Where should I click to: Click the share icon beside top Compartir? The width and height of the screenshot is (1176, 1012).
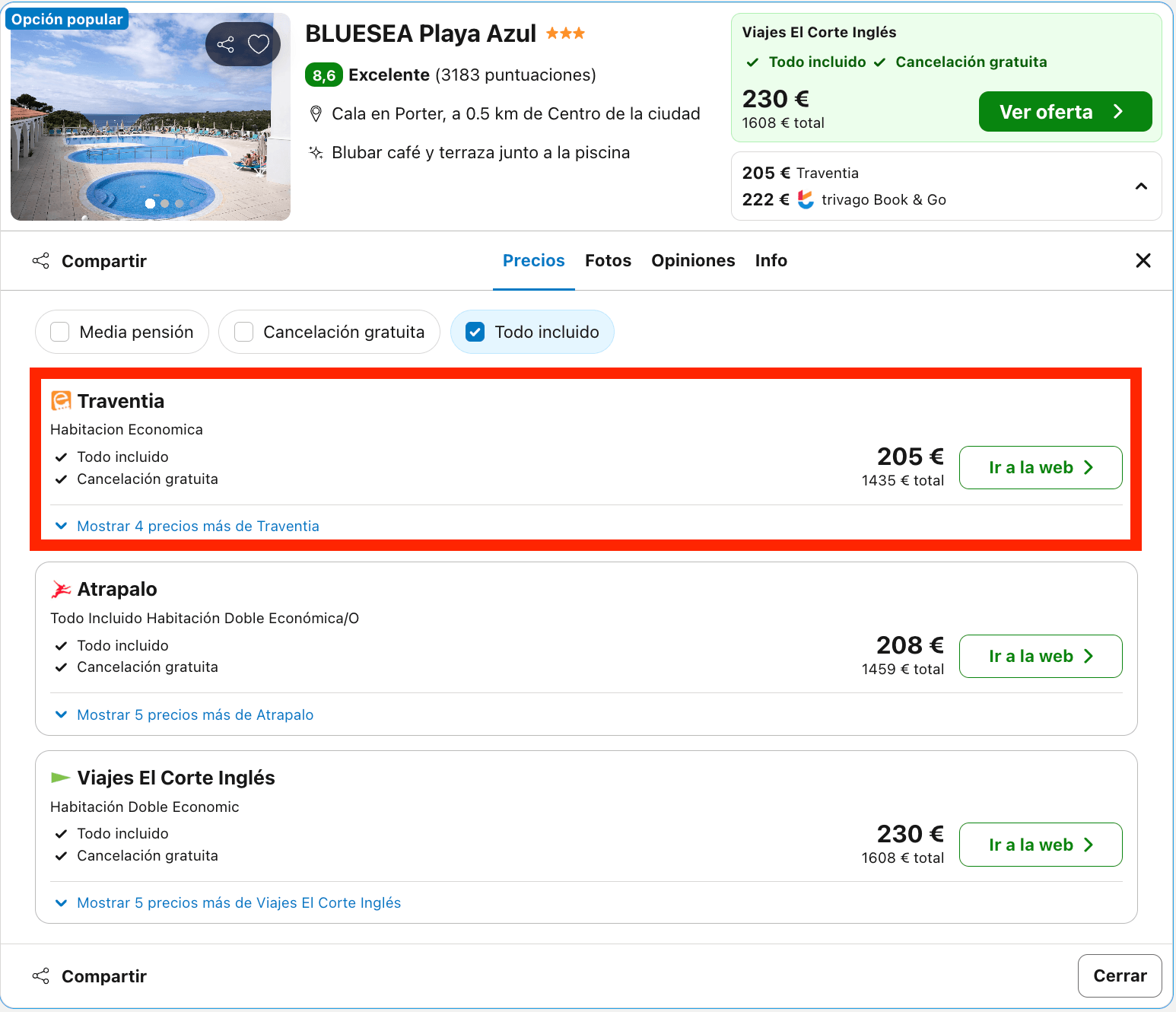(x=41, y=261)
